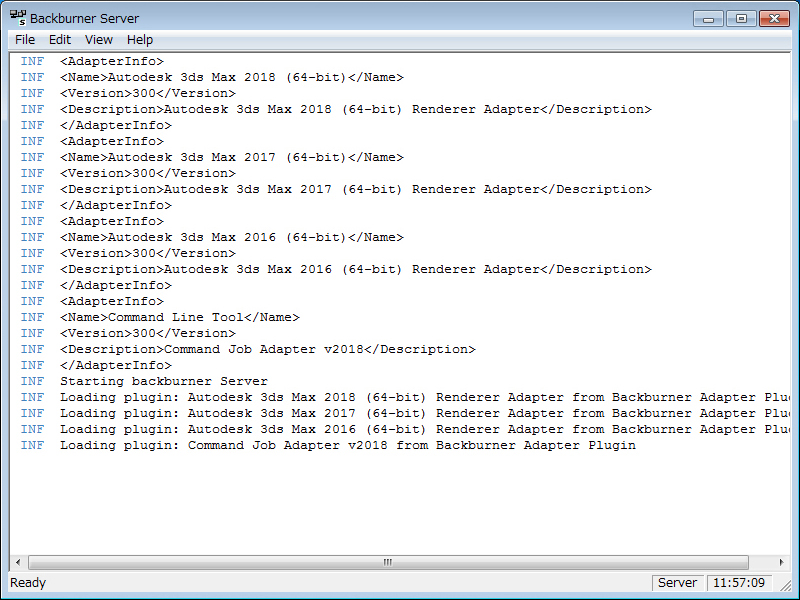Minimize the Backburner Server window
Viewport: 800px width, 600px height.
[x=708, y=19]
